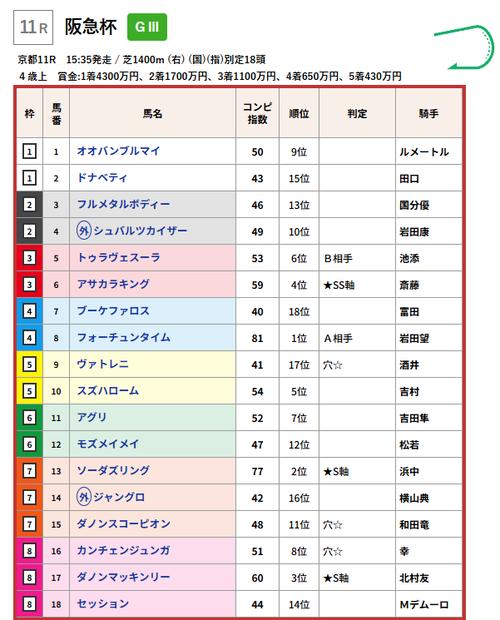
Task: Click the 騎手 column header
Action: [x=428, y=114]
